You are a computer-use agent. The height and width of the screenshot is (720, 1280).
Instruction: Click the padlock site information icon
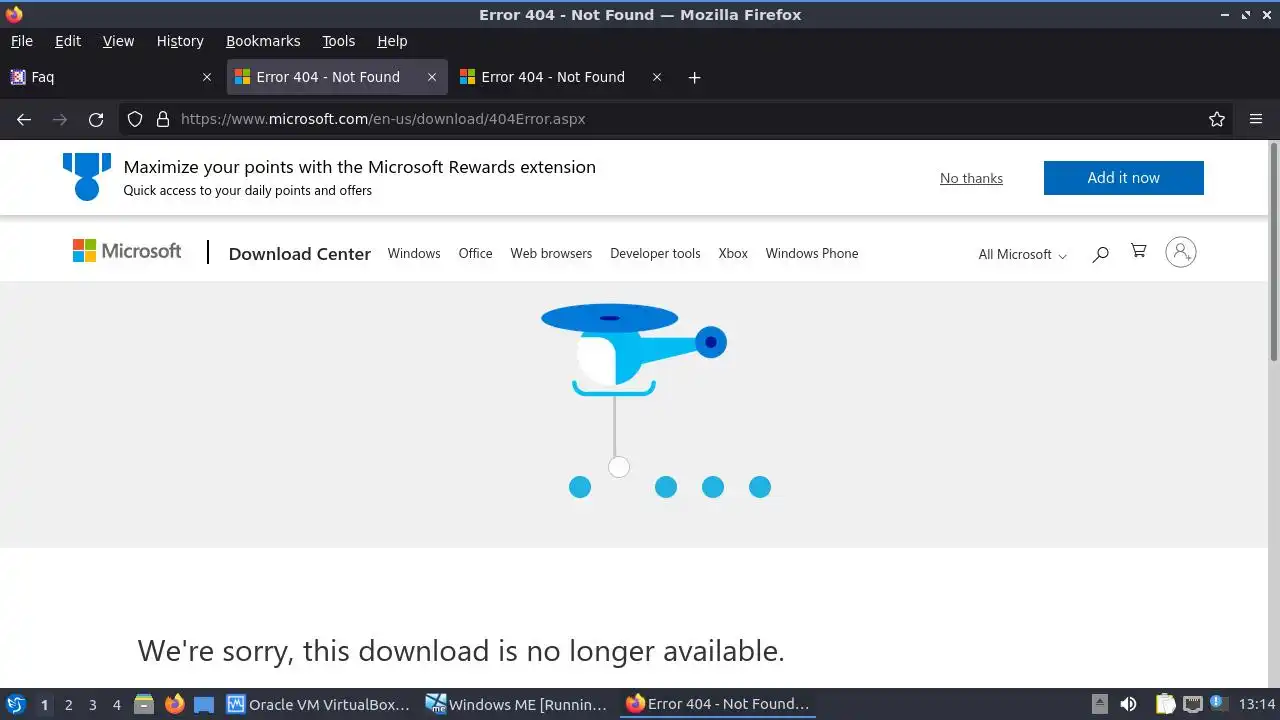(163, 119)
